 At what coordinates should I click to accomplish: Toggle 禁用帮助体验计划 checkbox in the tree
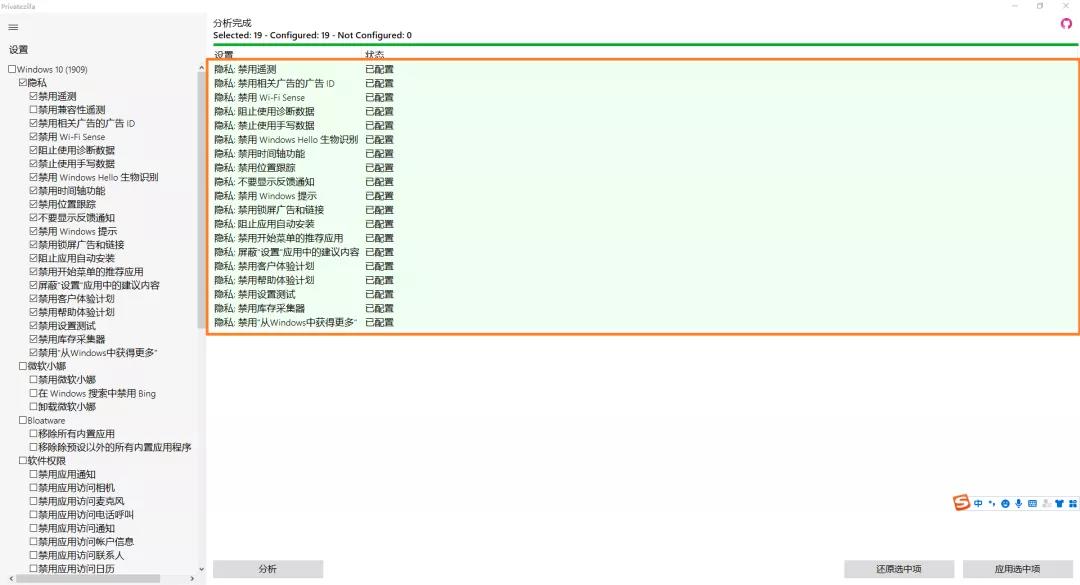coord(33,311)
